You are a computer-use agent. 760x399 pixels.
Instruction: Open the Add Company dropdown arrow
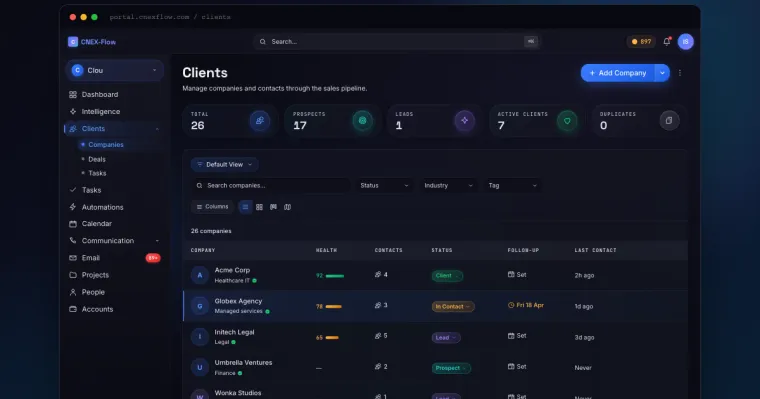click(662, 73)
